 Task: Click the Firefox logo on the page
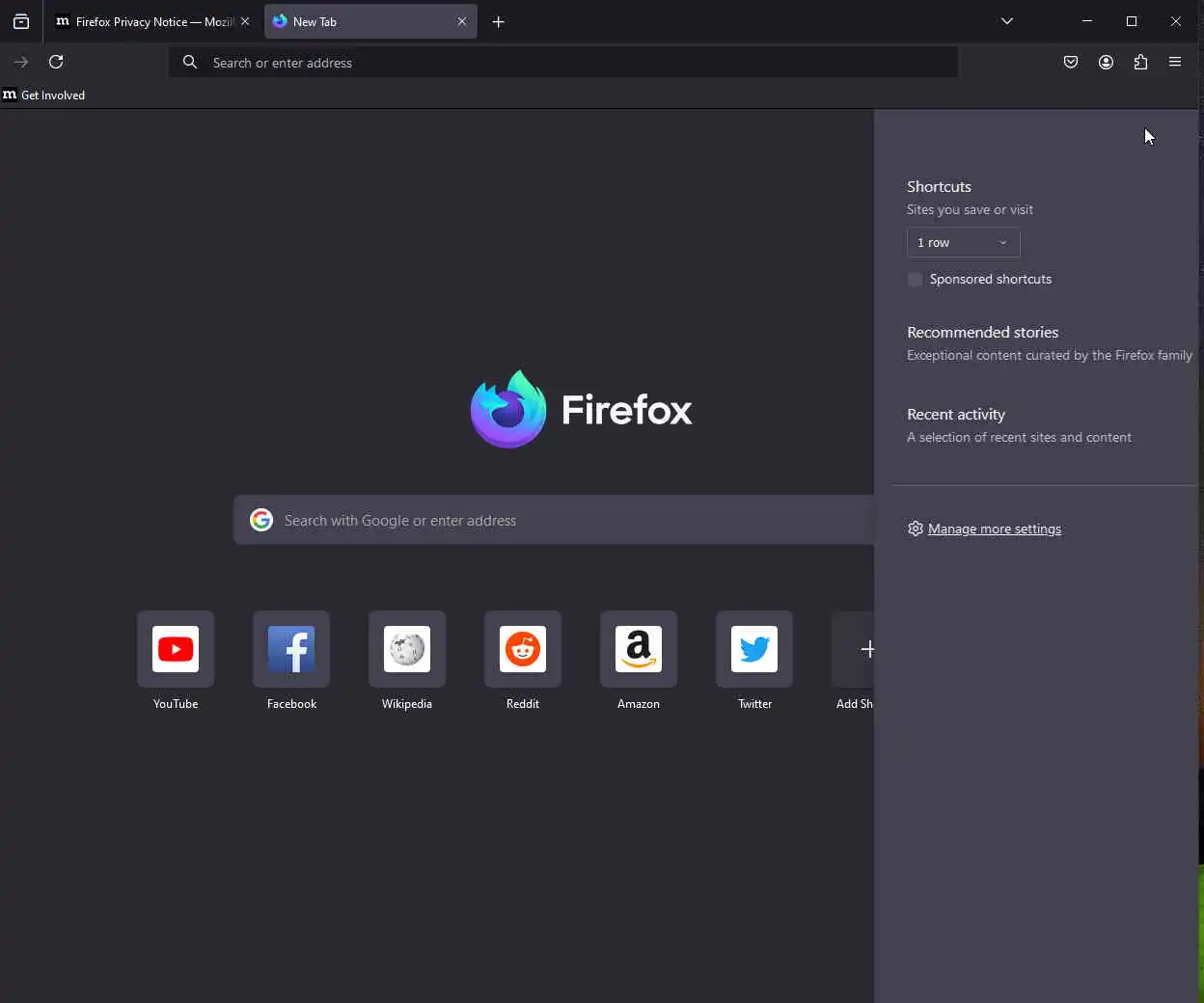pyautogui.click(x=581, y=409)
